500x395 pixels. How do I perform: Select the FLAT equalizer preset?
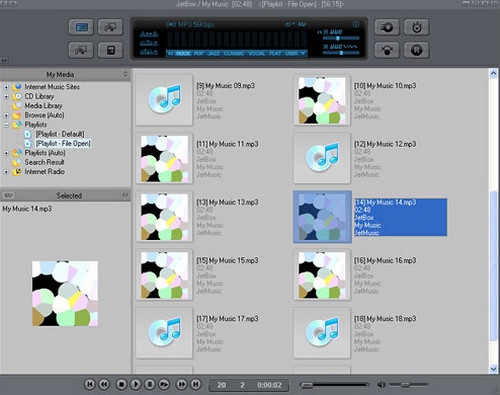point(275,53)
